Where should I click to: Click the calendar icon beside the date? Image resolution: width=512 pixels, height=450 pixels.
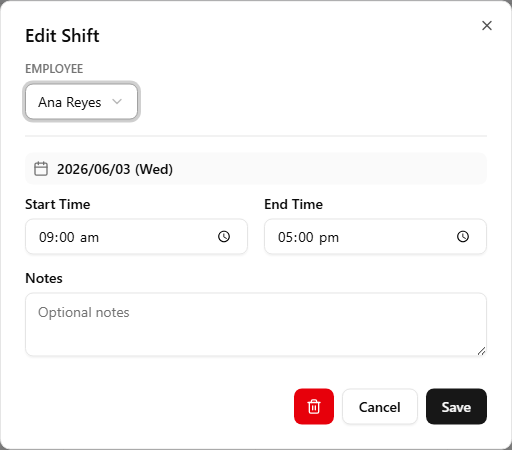click(41, 169)
